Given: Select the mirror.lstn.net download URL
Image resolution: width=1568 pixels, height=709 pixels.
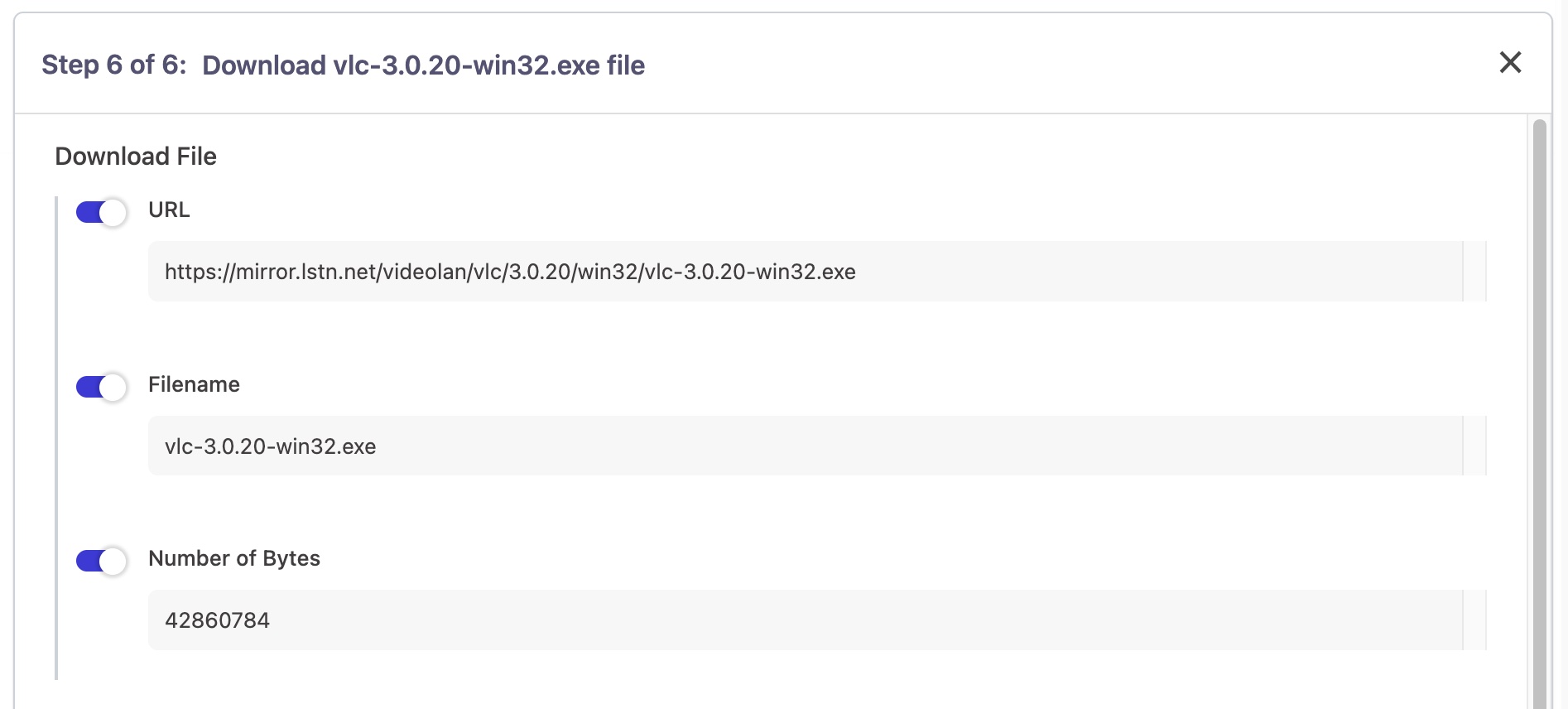Looking at the screenshot, I should coord(510,272).
